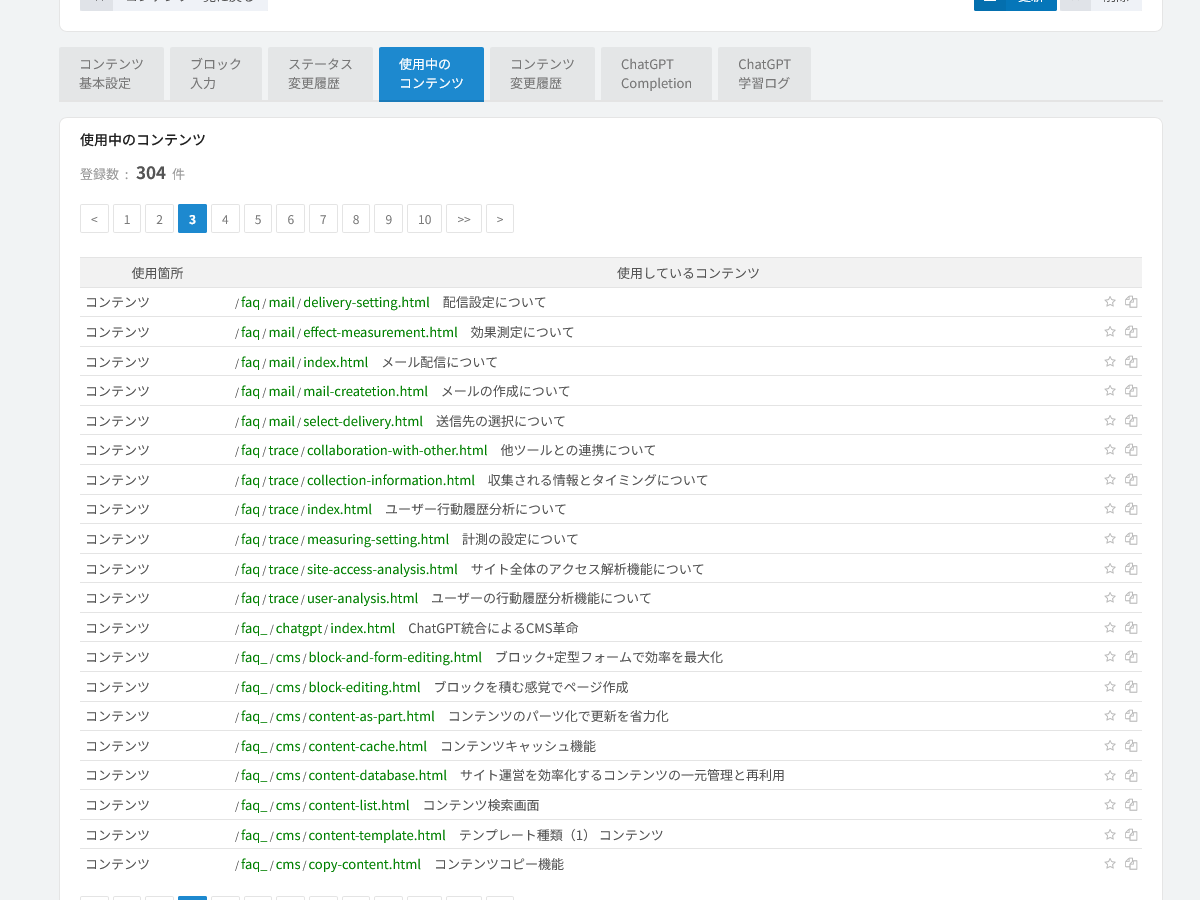Click copy icon for mail-createtion.html row
Image resolution: width=1200 pixels, height=900 pixels.
[x=1131, y=391]
